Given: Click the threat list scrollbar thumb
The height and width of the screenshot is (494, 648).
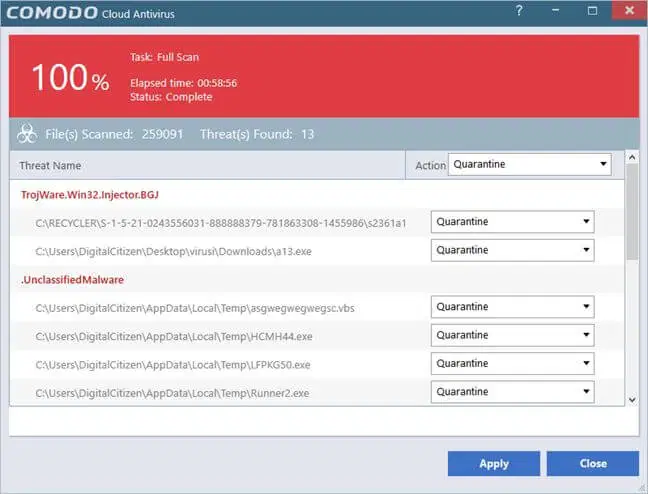Looking at the screenshot, I should coord(632,212).
